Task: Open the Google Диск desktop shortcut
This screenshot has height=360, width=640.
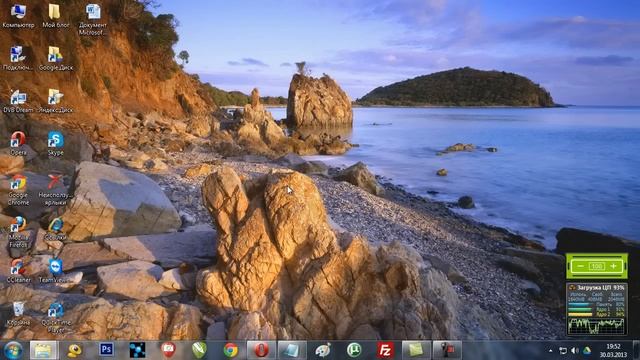Action: [x=56, y=58]
